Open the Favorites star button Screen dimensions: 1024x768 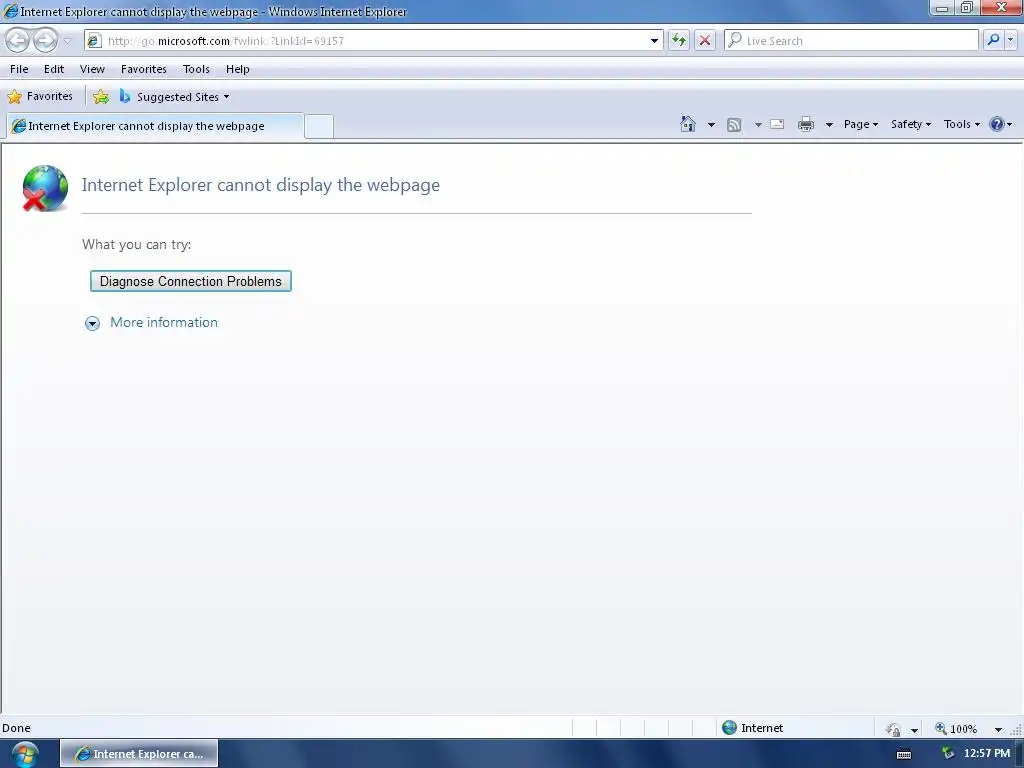pos(40,97)
